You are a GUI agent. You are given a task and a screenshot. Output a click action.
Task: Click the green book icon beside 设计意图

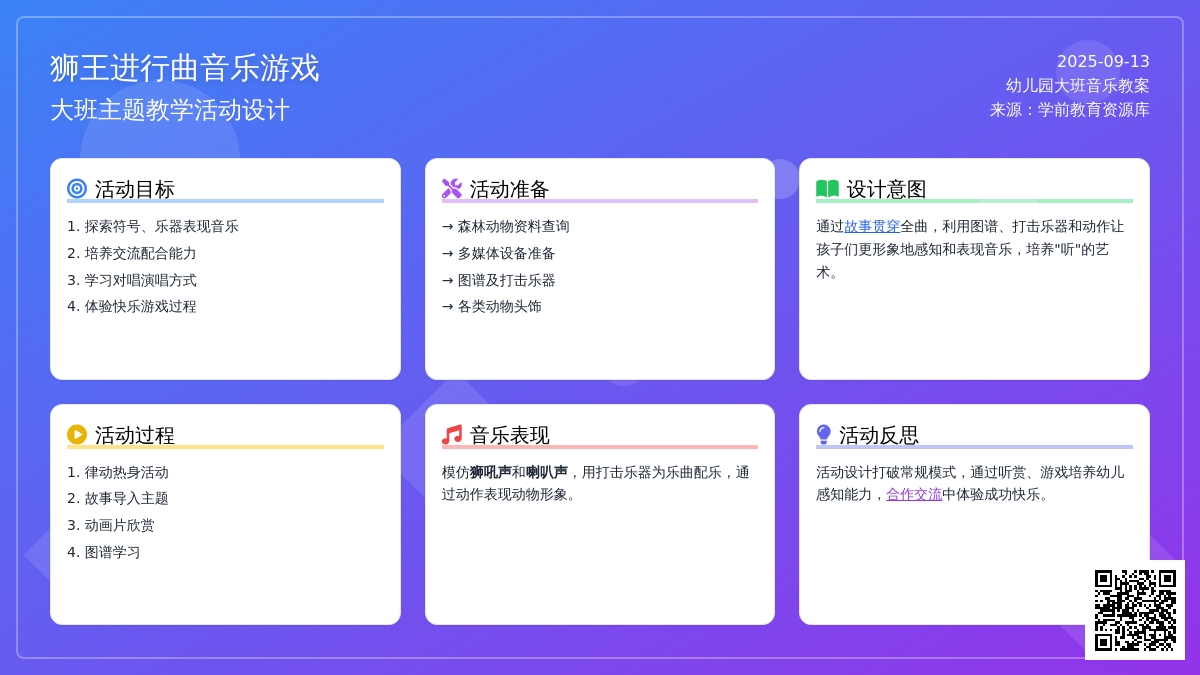coord(827,188)
